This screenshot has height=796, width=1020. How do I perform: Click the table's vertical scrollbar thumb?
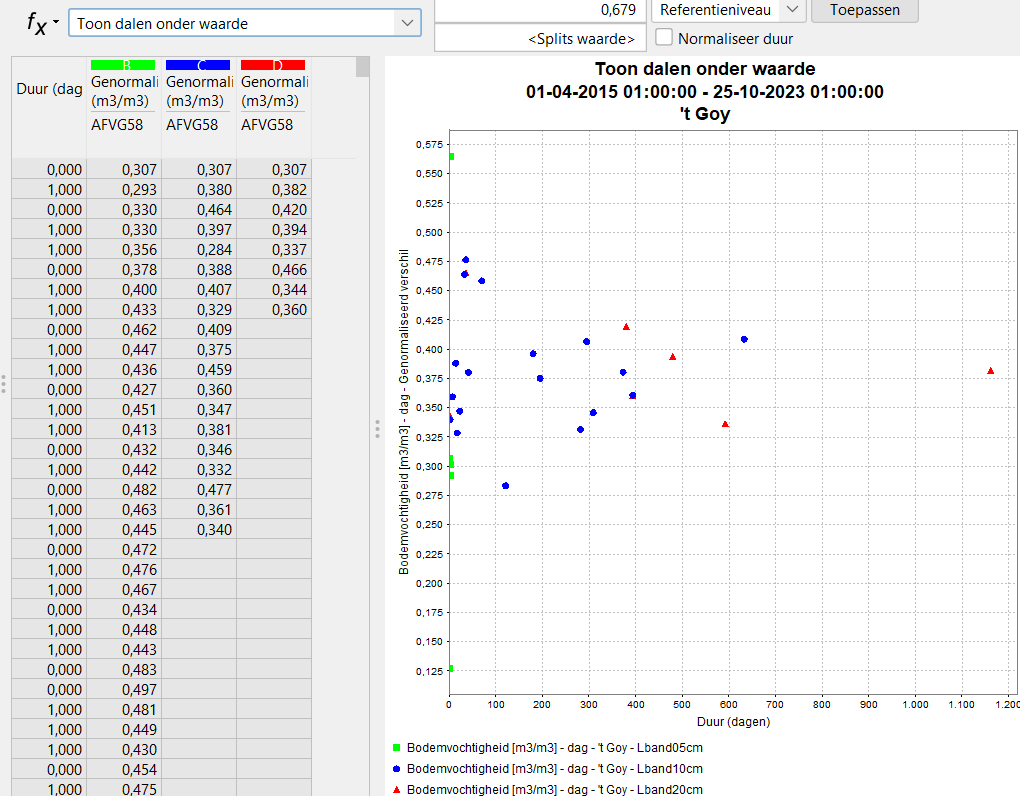point(362,66)
